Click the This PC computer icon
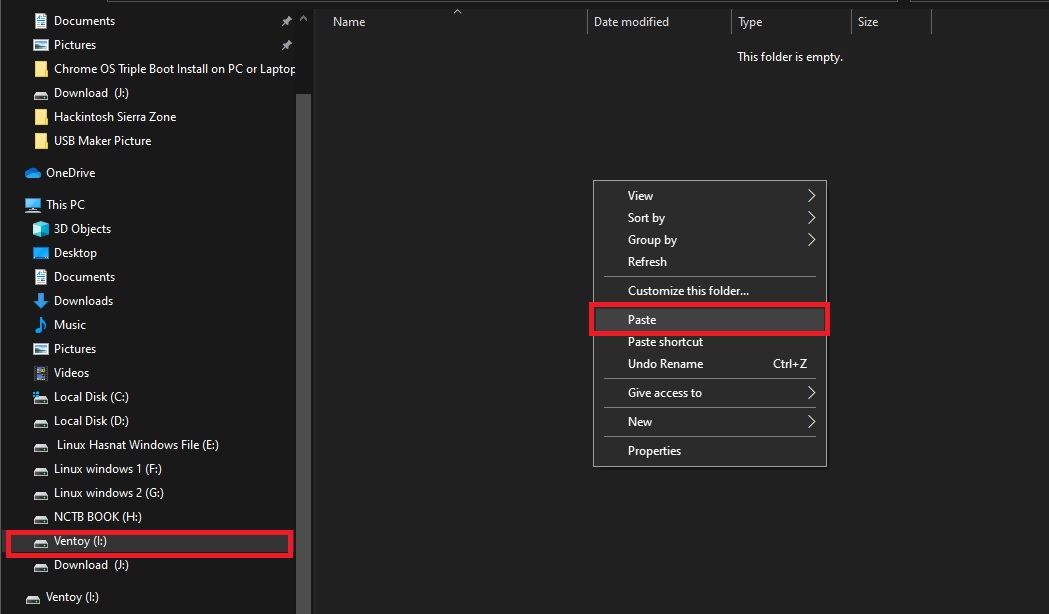 coord(33,205)
